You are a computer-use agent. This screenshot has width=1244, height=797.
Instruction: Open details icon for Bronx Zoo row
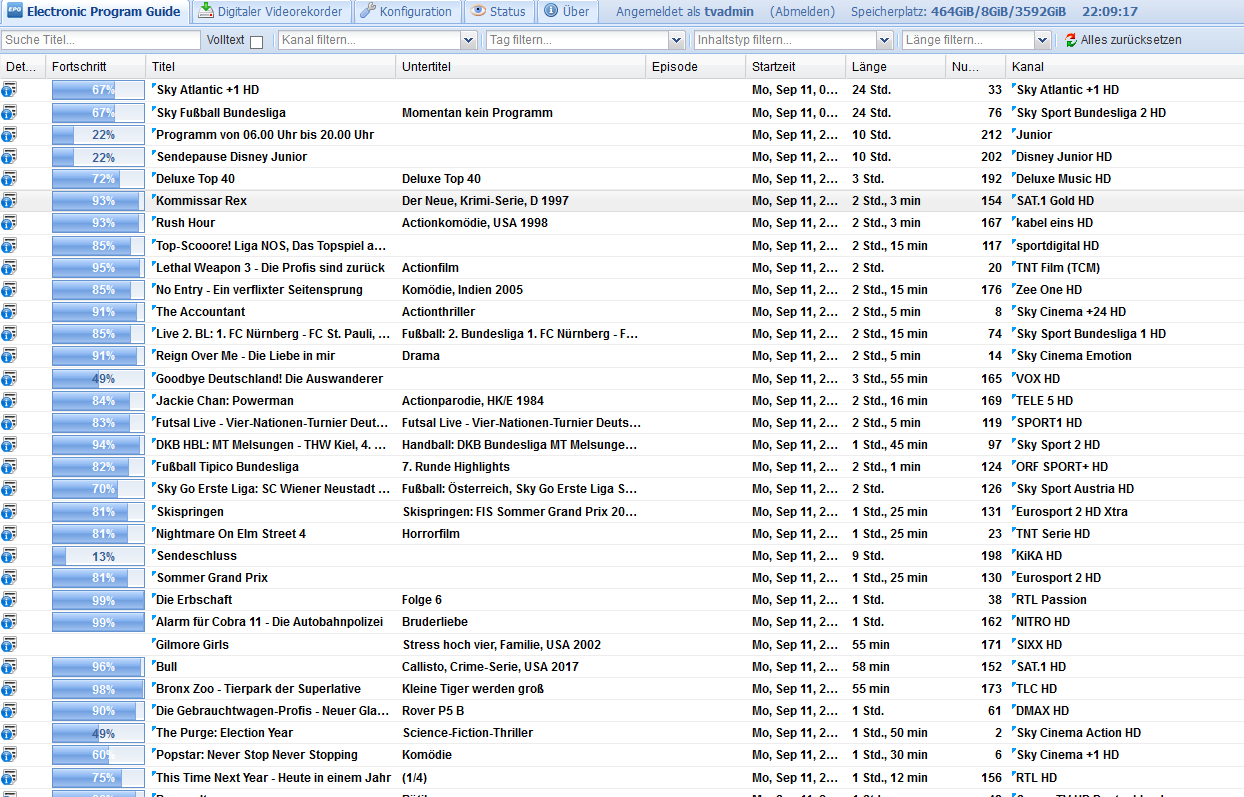10,688
